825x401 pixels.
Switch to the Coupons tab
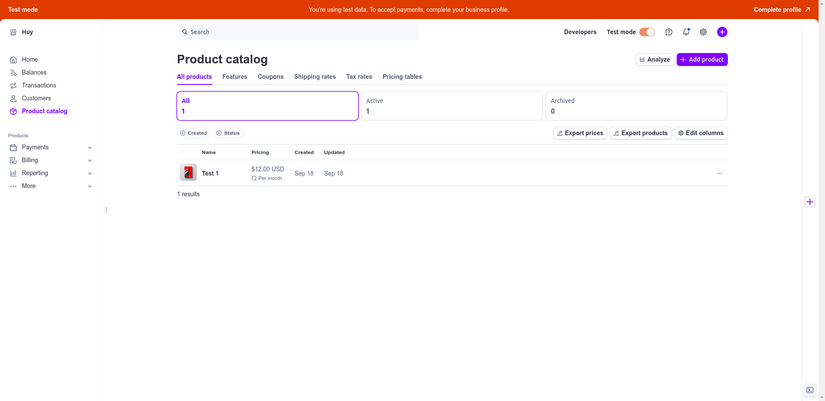coord(270,77)
